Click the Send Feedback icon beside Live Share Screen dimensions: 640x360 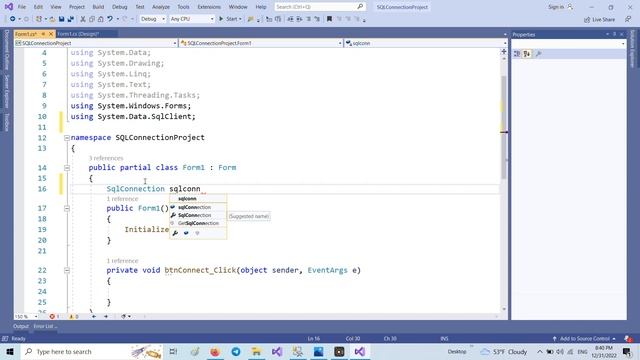tap(628, 19)
